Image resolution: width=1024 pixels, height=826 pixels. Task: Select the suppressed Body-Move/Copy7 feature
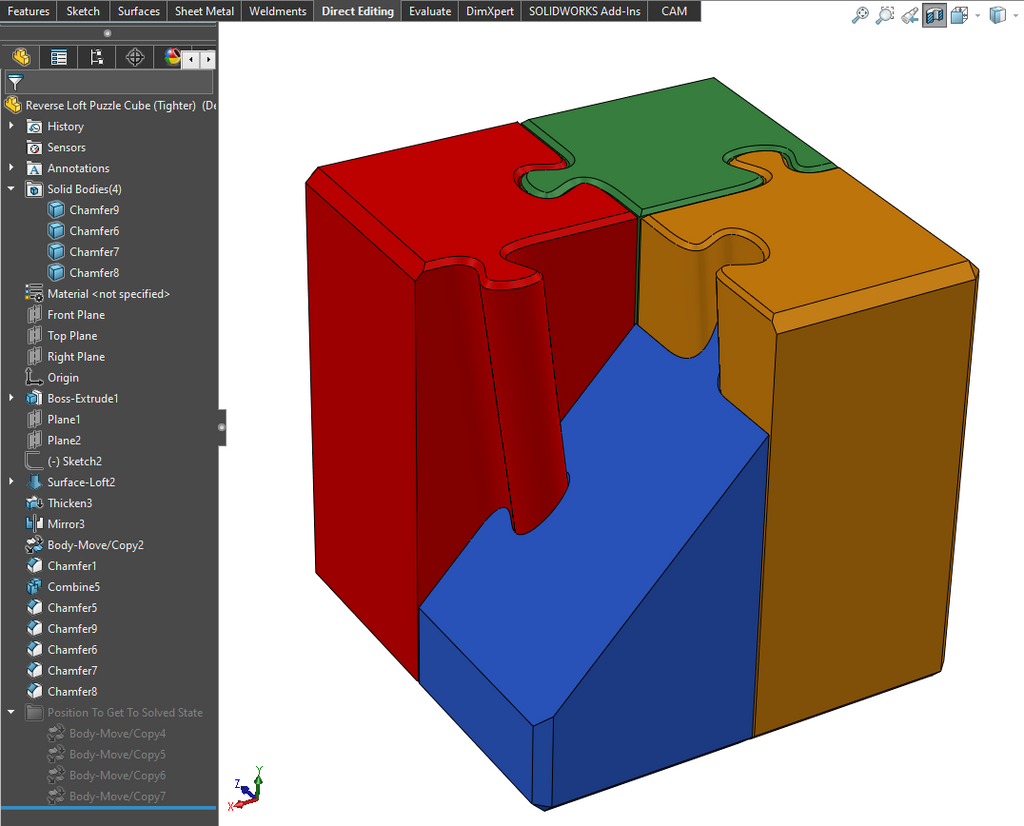tap(106, 796)
